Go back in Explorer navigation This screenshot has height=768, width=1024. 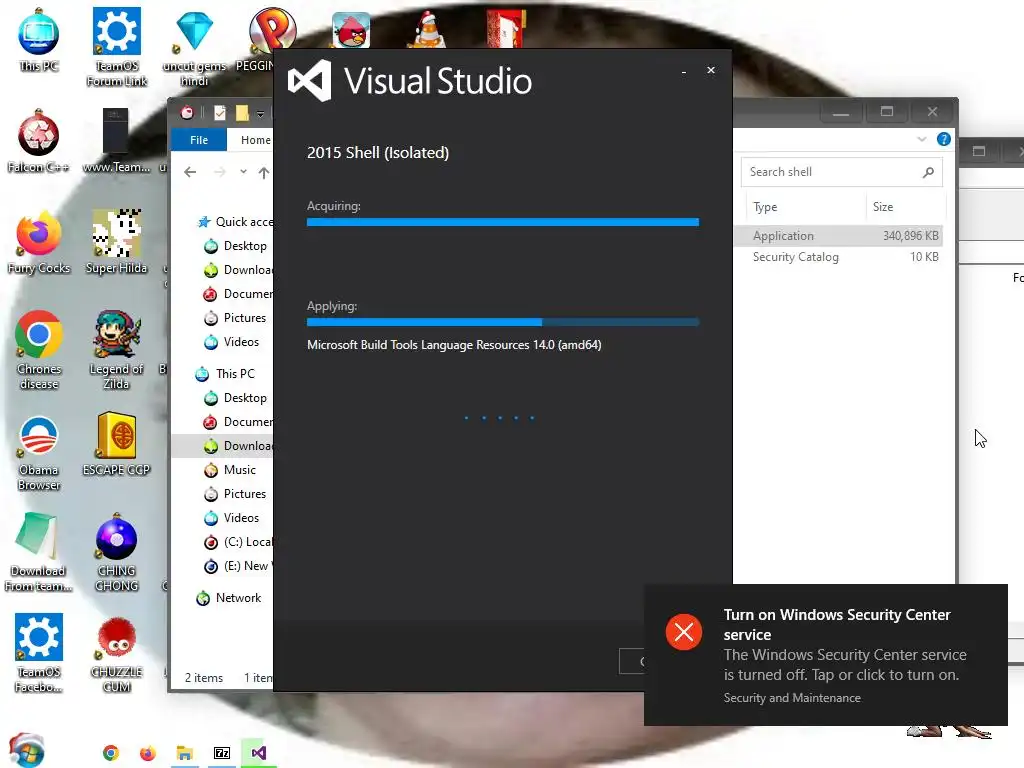(190, 172)
